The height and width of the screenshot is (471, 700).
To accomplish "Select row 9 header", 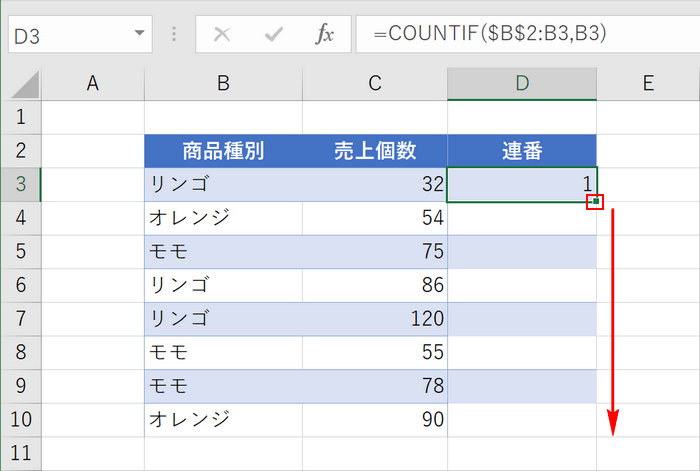I will coord(21,386).
